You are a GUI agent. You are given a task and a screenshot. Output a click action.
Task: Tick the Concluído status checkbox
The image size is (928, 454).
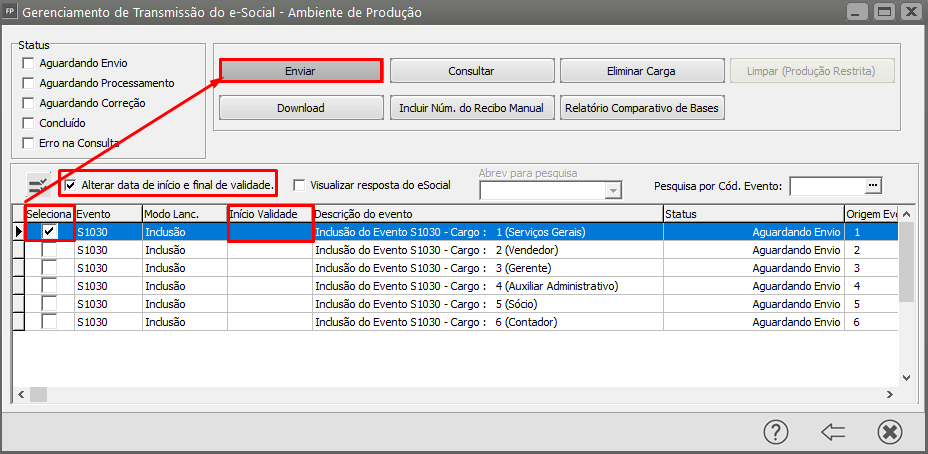(28, 123)
